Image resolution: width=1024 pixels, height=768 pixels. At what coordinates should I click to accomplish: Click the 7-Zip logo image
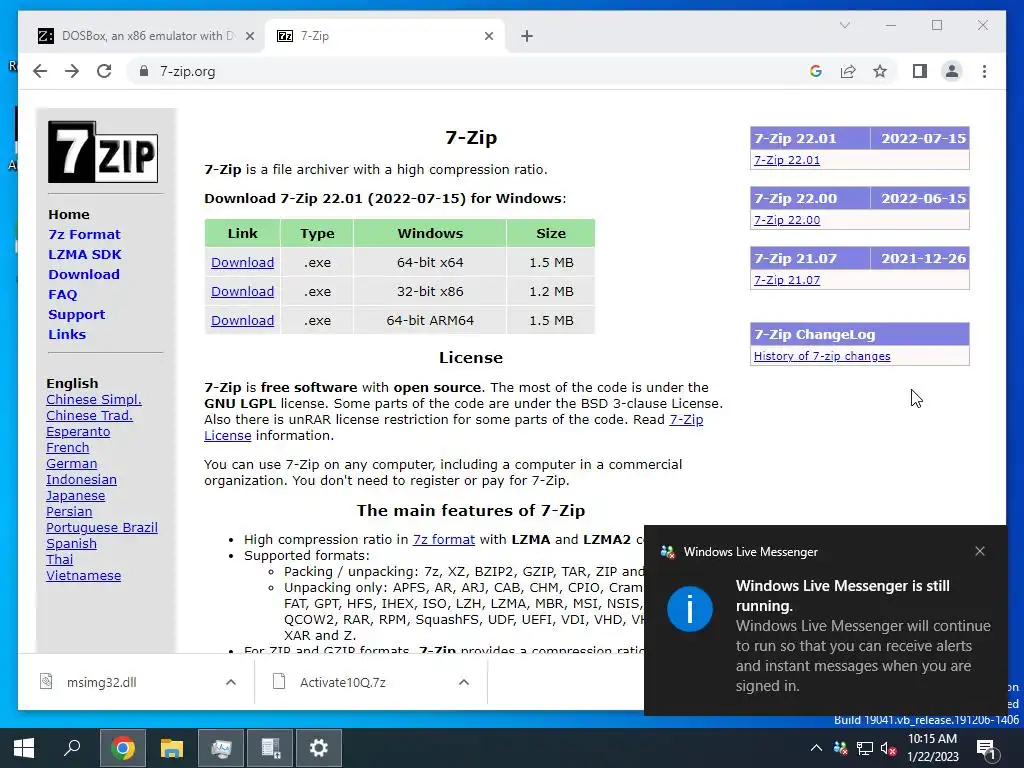click(103, 152)
